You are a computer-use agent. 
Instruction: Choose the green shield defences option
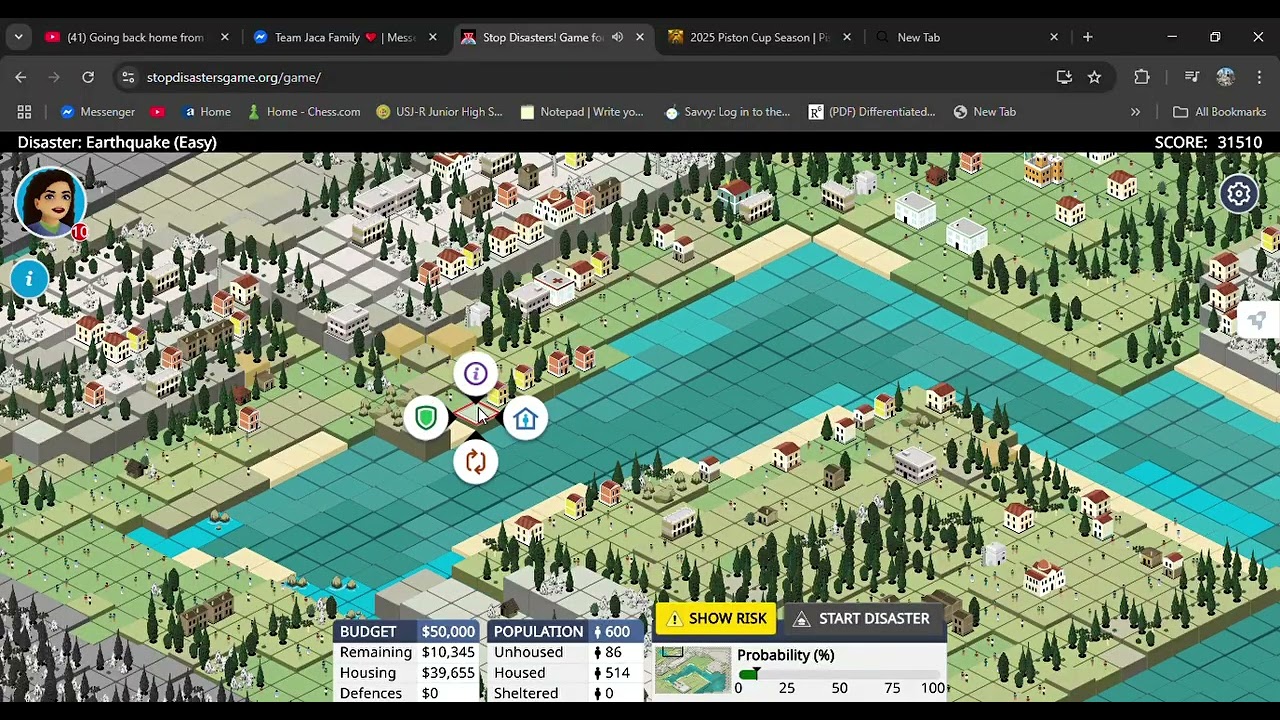click(x=426, y=418)
